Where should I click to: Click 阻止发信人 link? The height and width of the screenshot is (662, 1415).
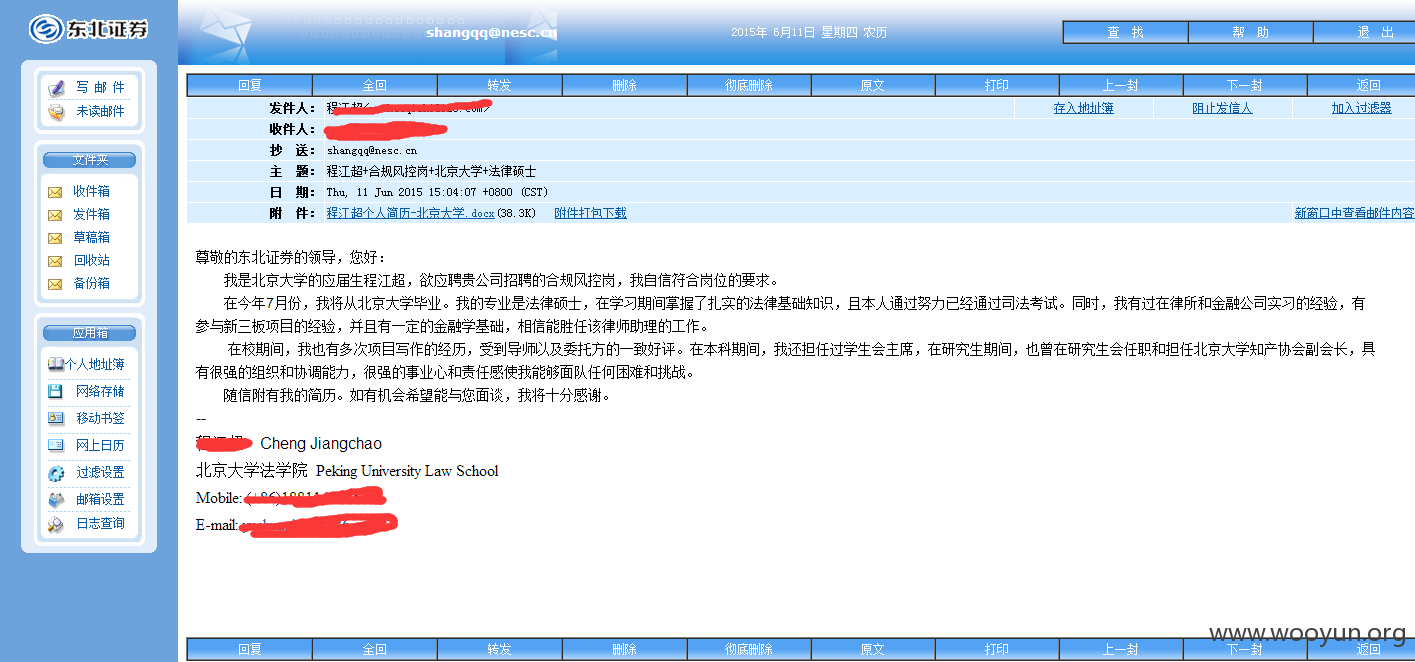[1222, 108]
